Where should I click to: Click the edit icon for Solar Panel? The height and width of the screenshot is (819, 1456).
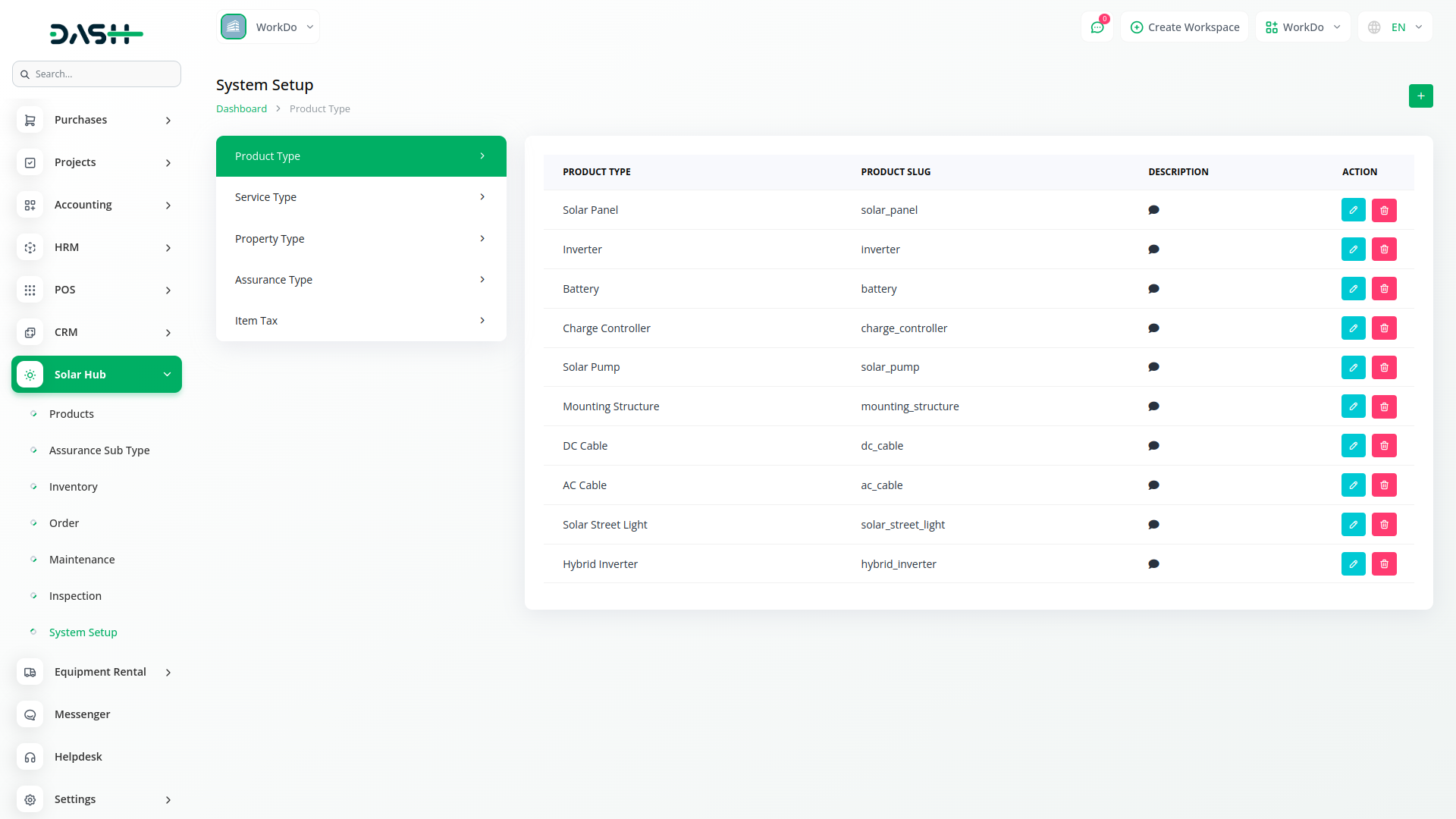[x=1353, y=210]
